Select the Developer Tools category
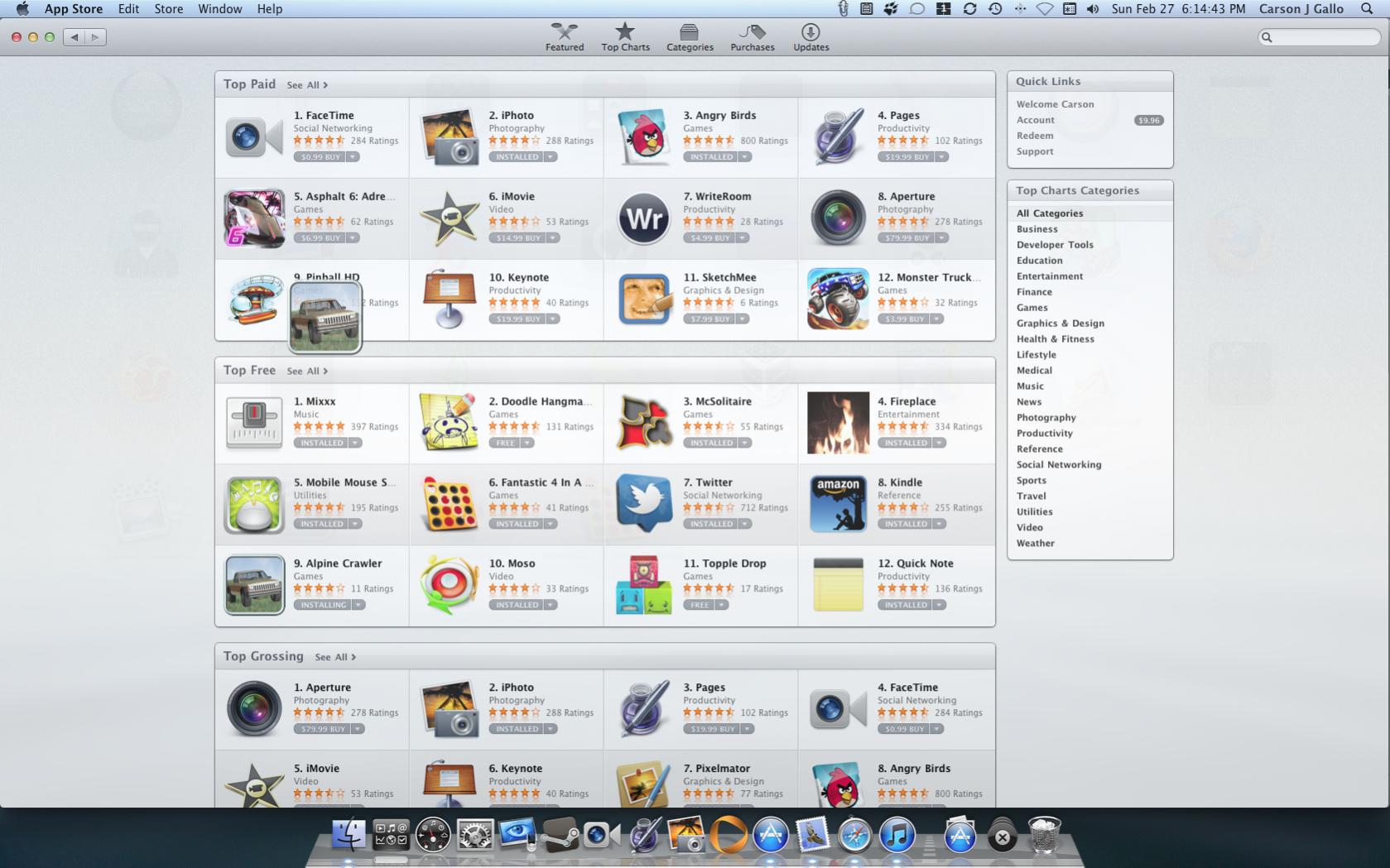The height and width of the screenshot is (868, 1390). [1055, 245]
